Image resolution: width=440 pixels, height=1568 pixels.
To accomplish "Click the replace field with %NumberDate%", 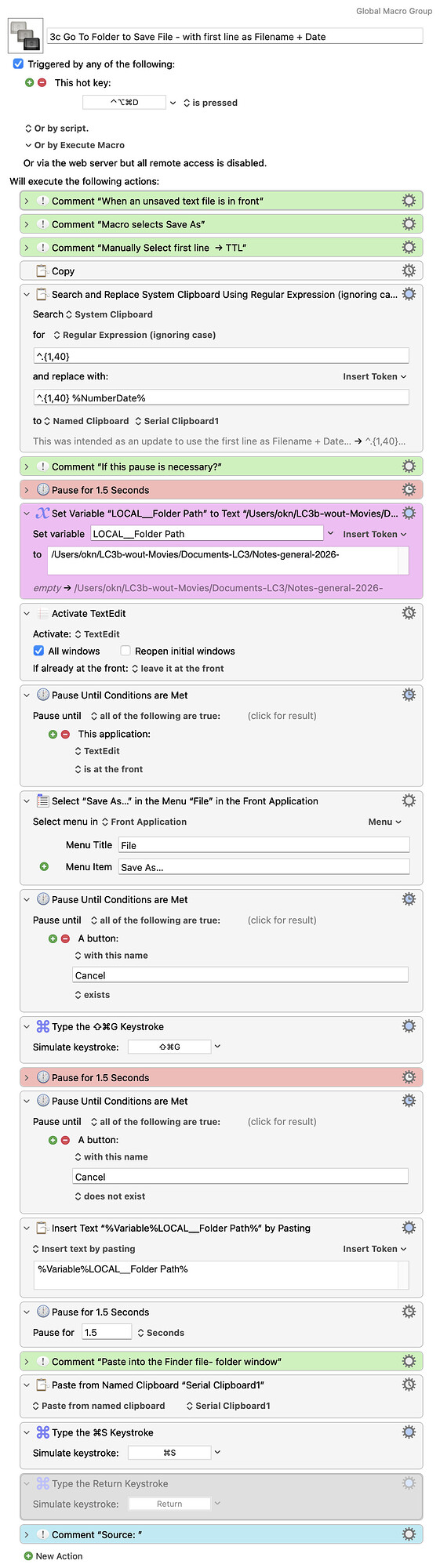I will pyautogui.click(x=221, y=397).
